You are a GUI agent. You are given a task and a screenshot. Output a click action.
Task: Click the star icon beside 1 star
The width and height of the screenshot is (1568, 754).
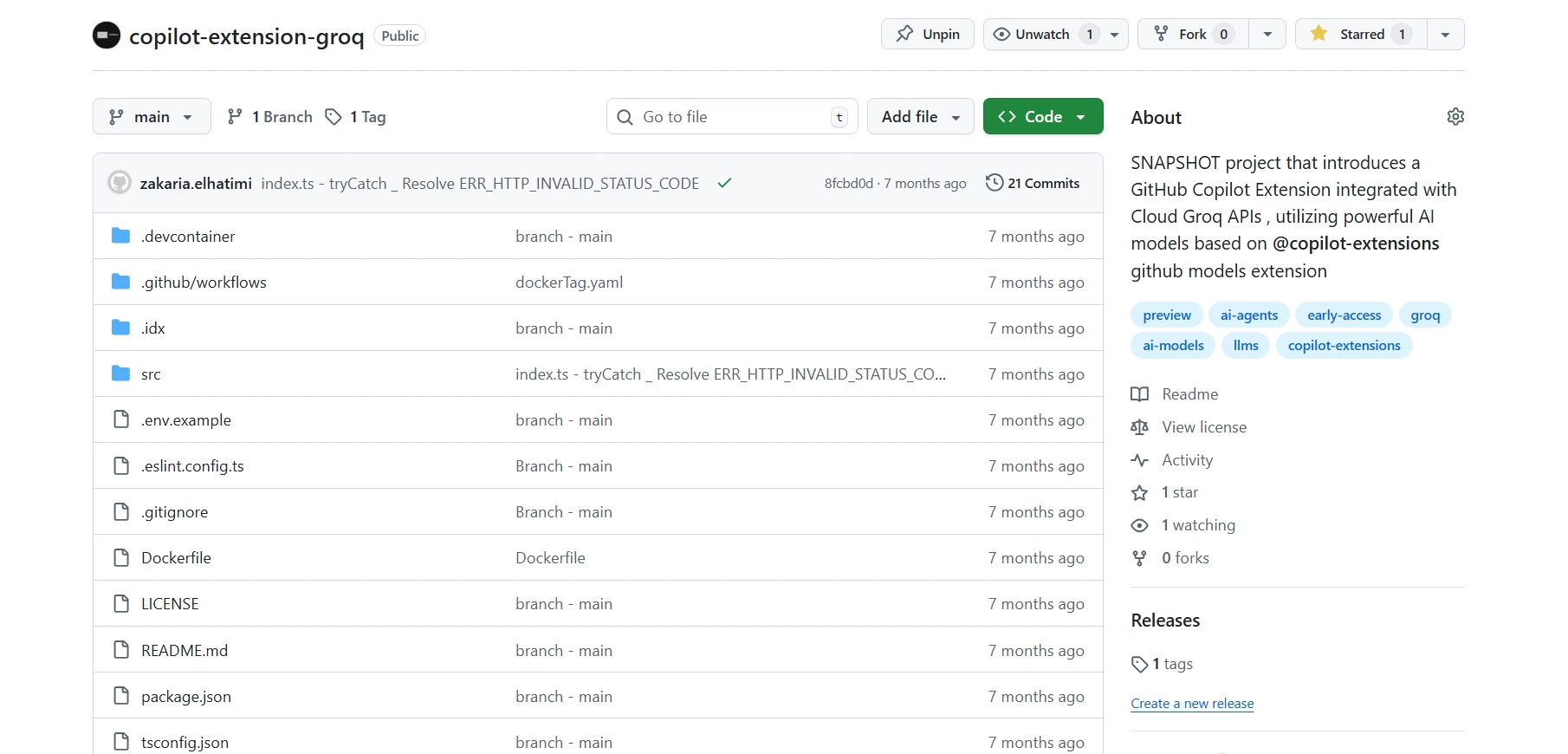[1140, 492]
